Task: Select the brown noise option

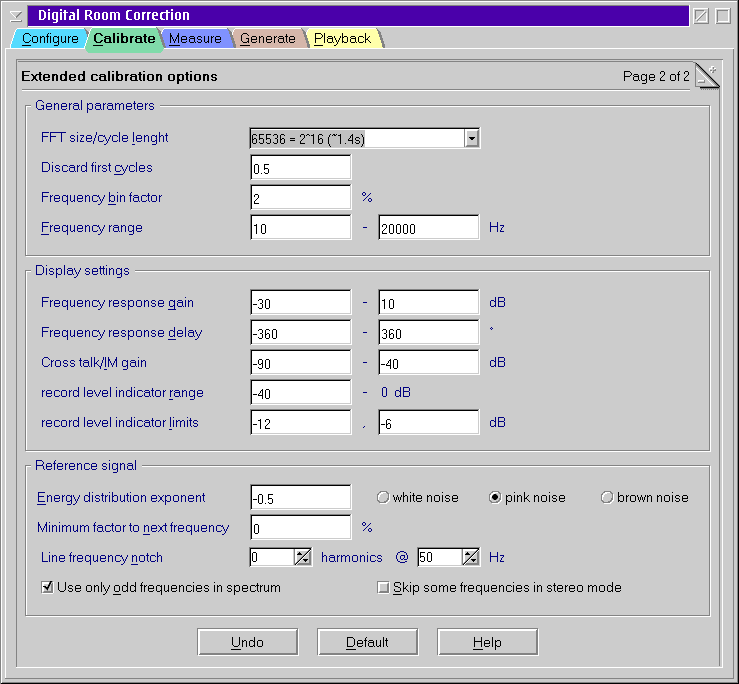Action: click(607, 498)
